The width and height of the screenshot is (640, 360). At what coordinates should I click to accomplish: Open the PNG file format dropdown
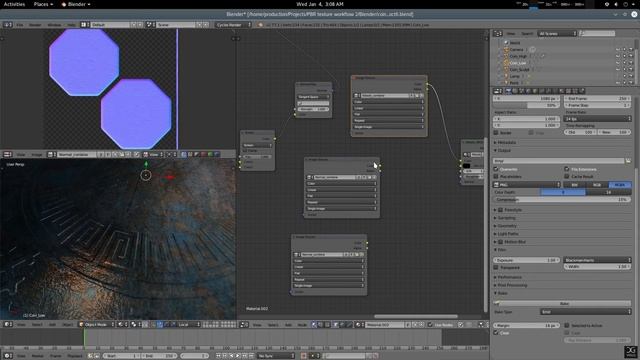(527, 185)
